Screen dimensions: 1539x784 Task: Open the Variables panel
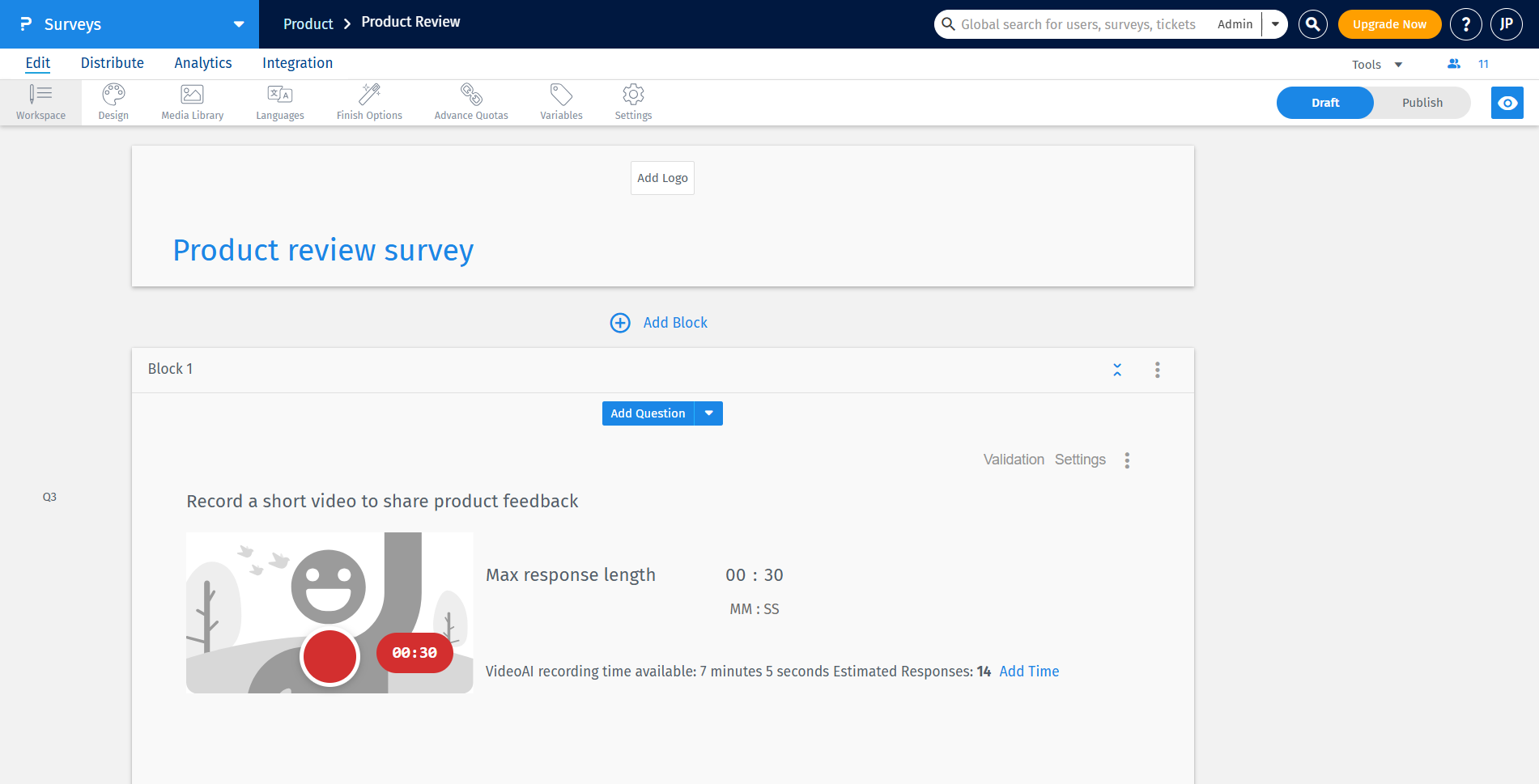coord(560,101)
